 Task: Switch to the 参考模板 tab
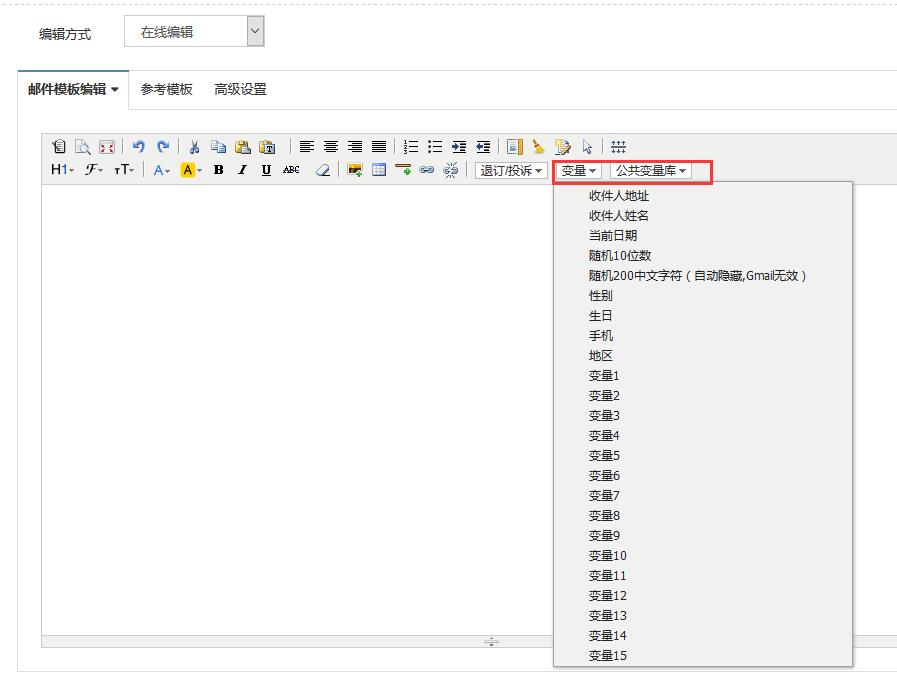click(166, 89)
